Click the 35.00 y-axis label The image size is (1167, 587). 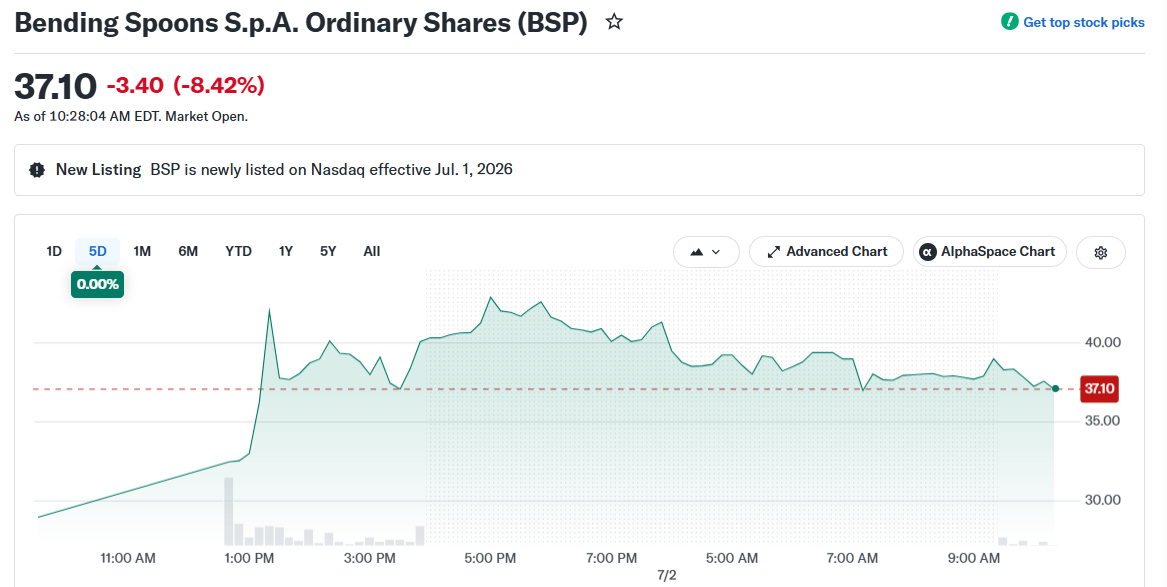click(1102, 421)
